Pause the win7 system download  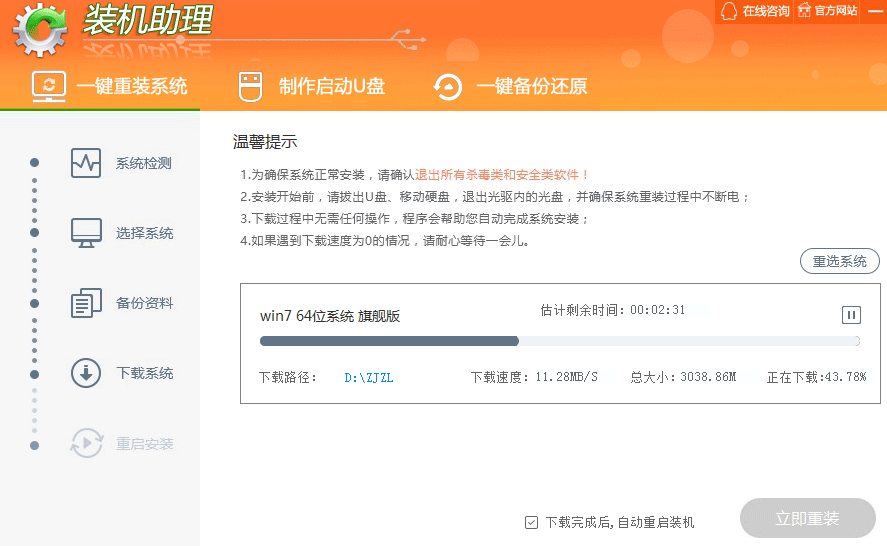(x=851, y=315)
